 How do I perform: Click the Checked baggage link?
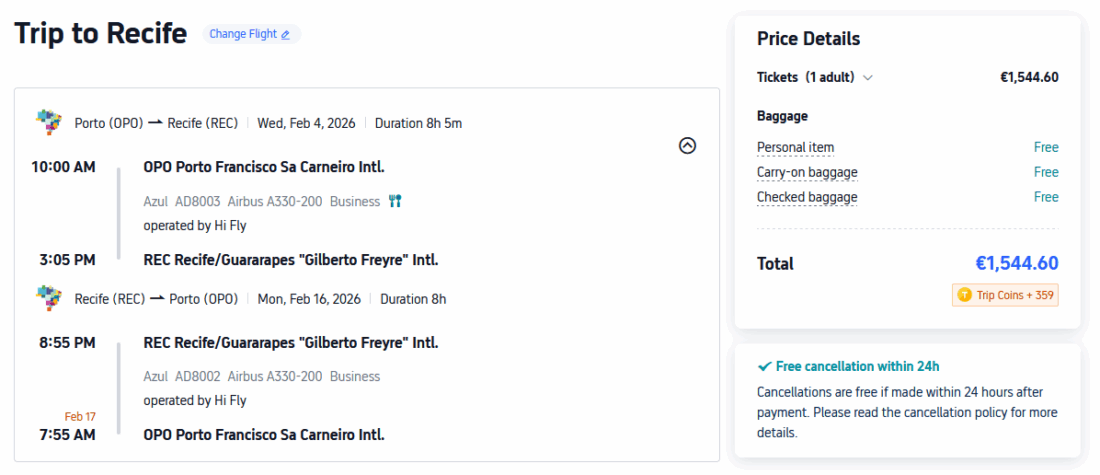pyautogui.click(x=807, y=197)
